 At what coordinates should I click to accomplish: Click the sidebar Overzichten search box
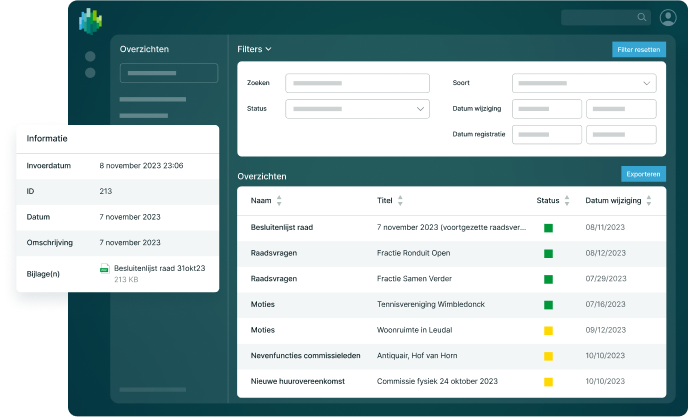point(169,73)
